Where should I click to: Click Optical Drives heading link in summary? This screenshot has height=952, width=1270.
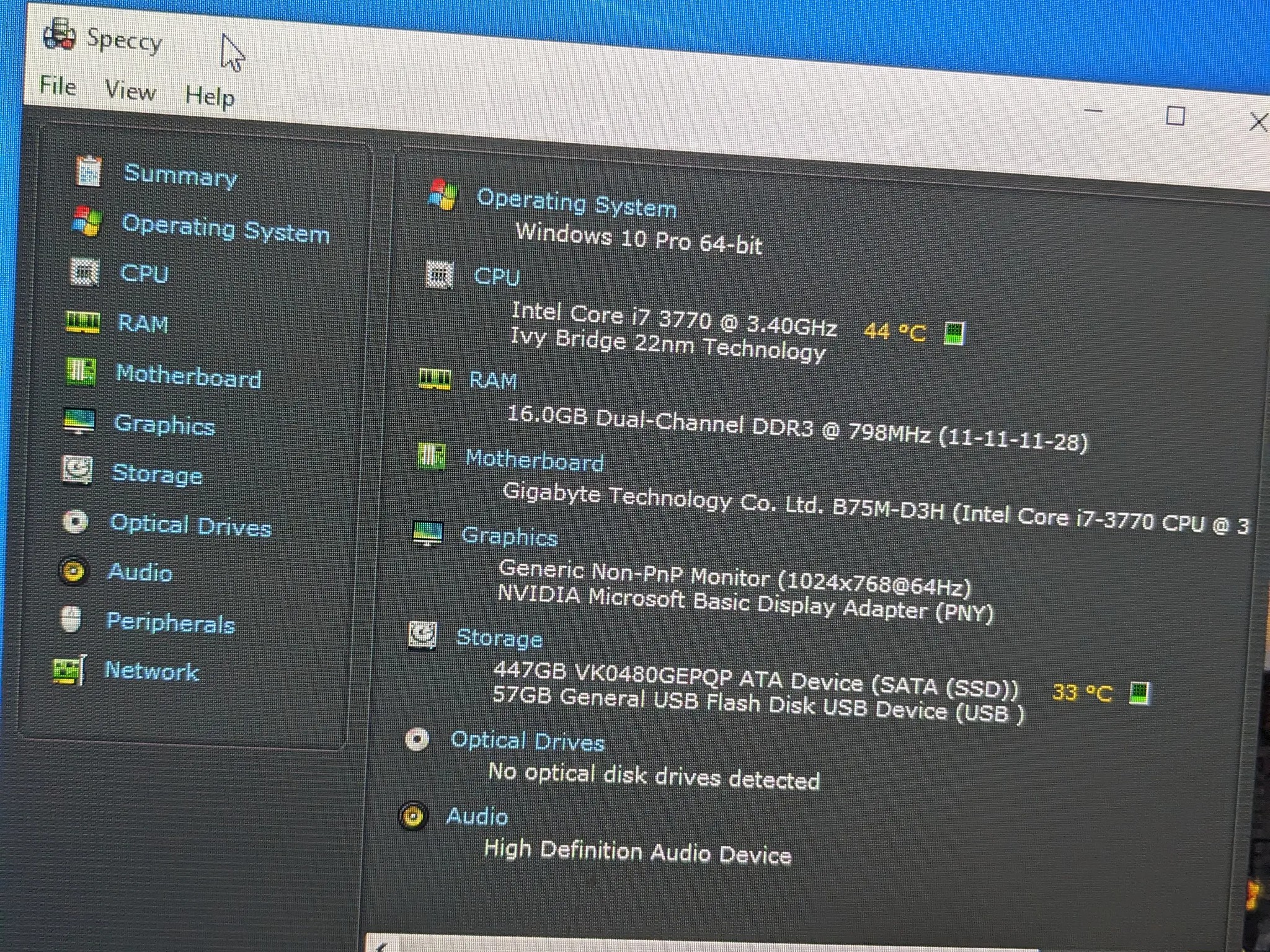(528, 741)
